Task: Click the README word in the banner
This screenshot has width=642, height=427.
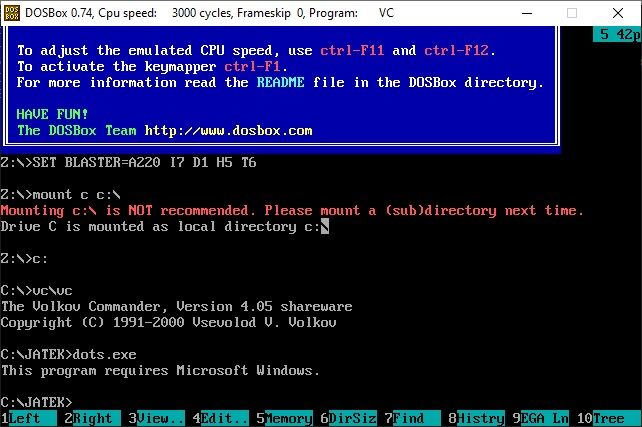Action: pos(280,82)
